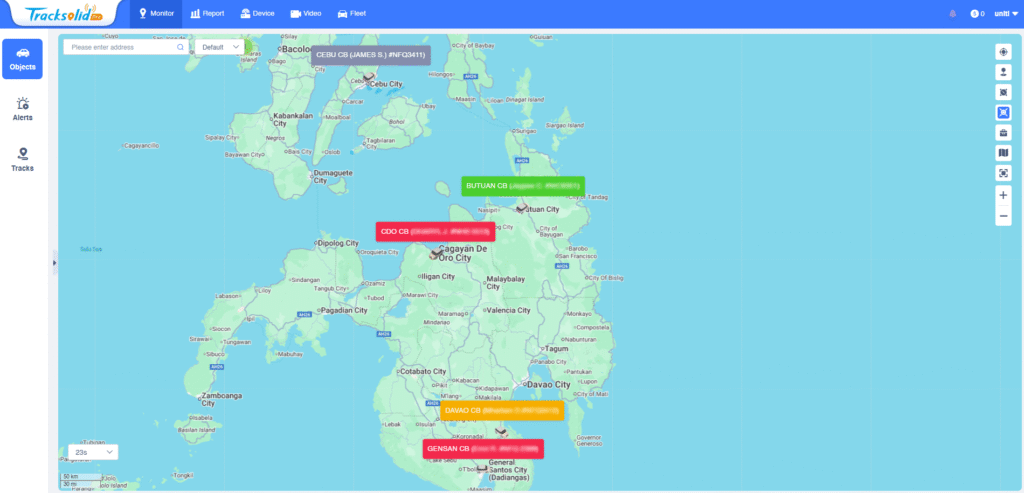The image size is (1024, 493).
Task: Toggle the highlighted fullscreen map button
Action: (1003, 113)
